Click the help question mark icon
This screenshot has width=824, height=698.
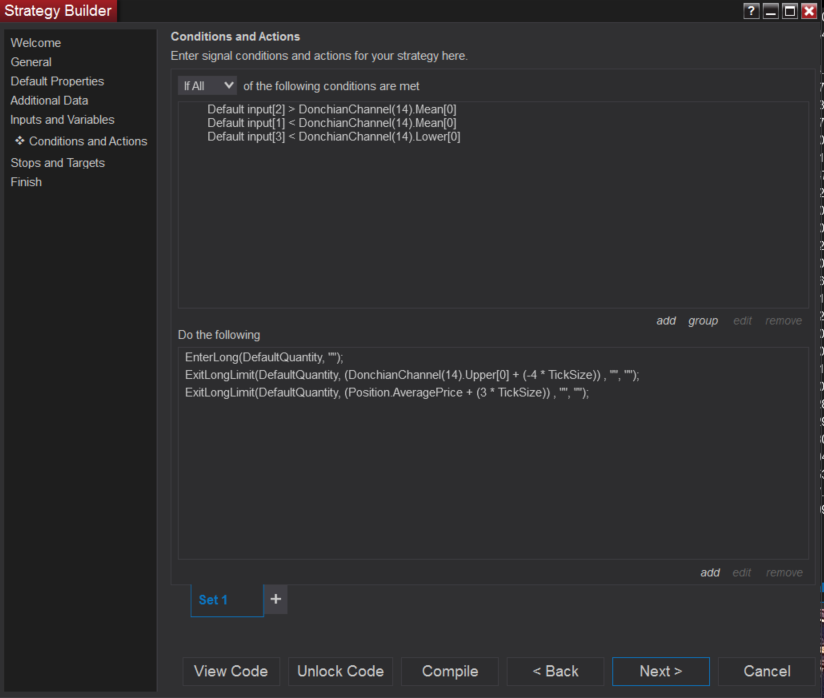(751, 11)
